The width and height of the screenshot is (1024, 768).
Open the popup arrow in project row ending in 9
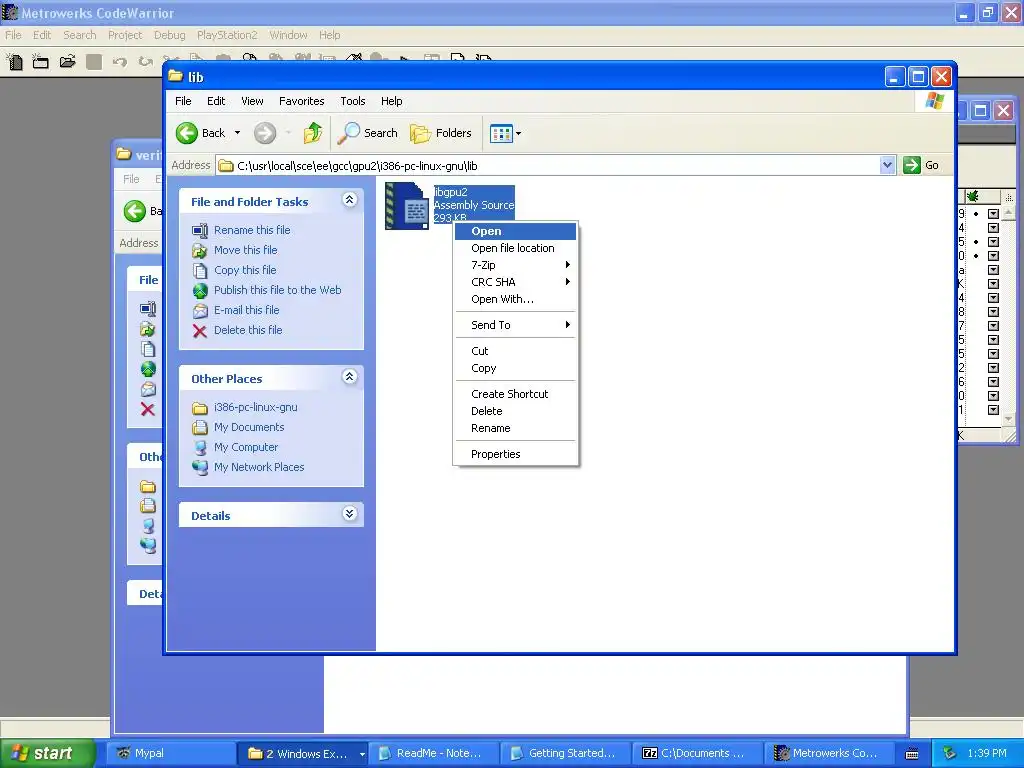pyautogui.click(x=993, y=214)
